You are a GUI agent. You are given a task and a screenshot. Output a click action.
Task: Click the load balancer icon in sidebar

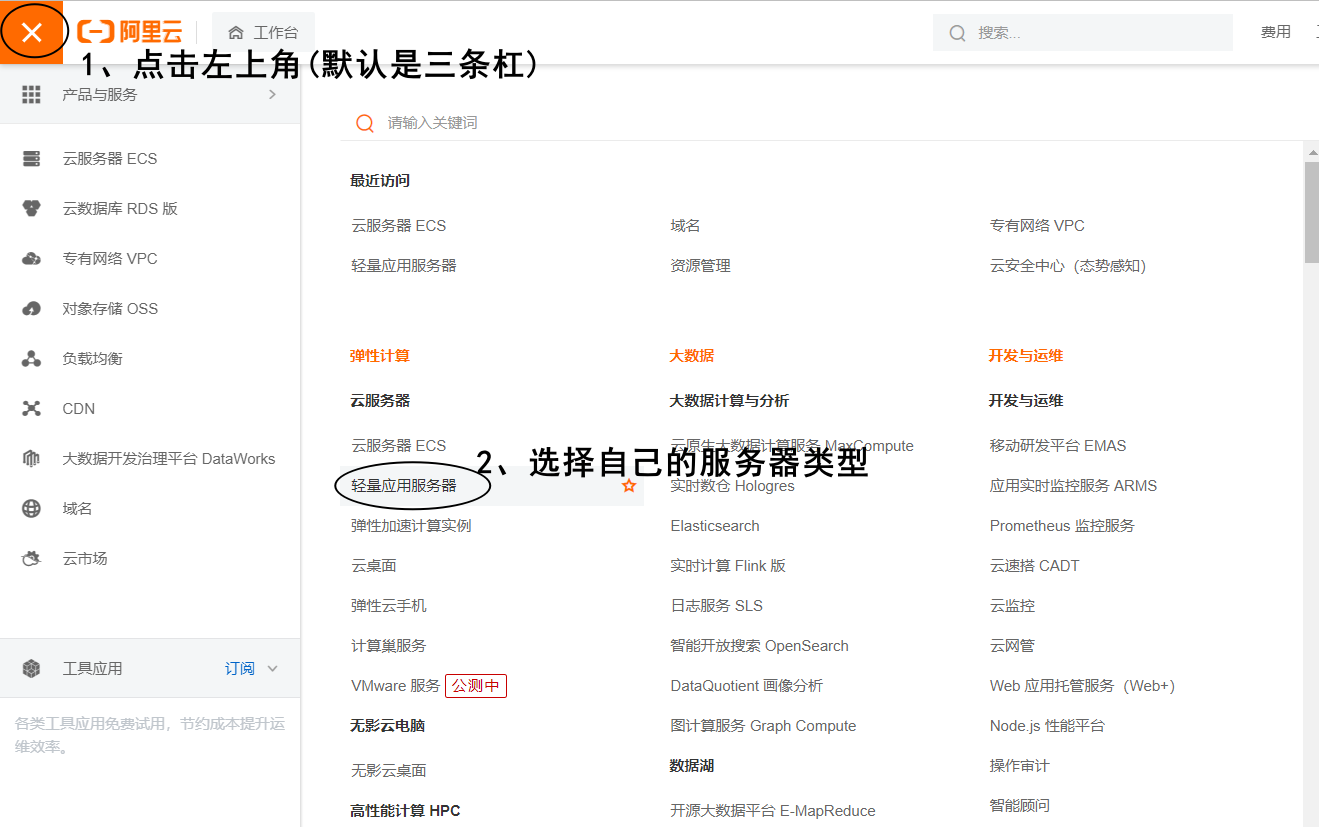tap(31, 359)
